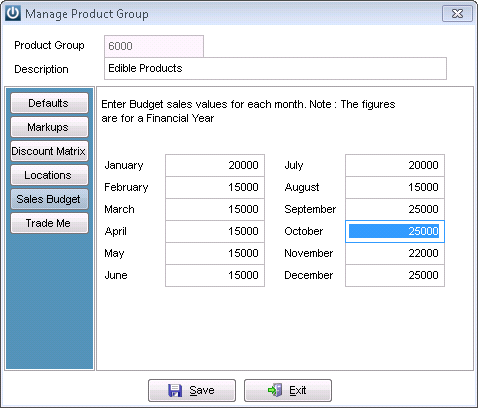This screenshot has height=408, width=478.
Task: Exit the product group dialog
Action: click(x=288, y=390)
